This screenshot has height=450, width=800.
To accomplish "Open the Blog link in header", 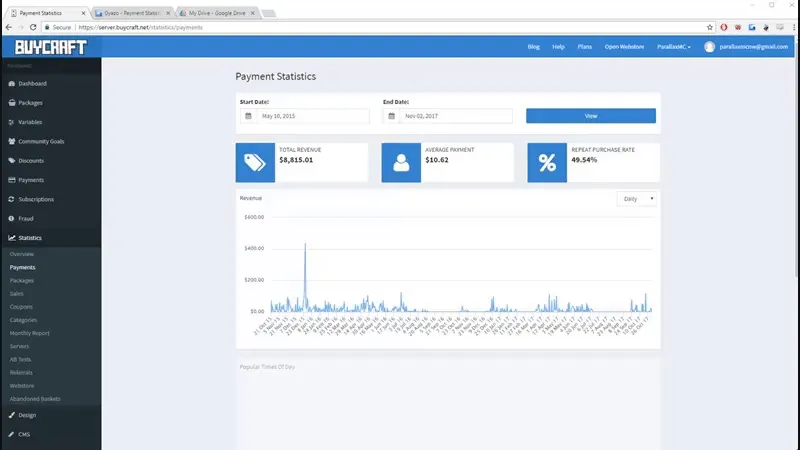I will click(534, 47).
